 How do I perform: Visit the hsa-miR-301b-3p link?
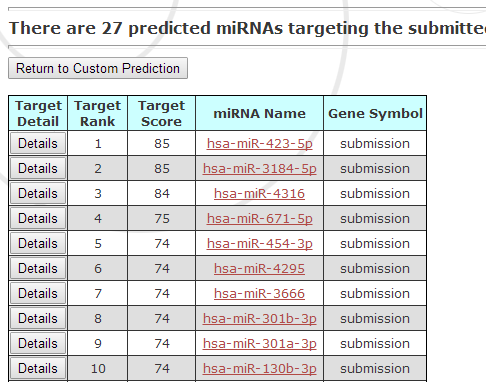[260, 319]
